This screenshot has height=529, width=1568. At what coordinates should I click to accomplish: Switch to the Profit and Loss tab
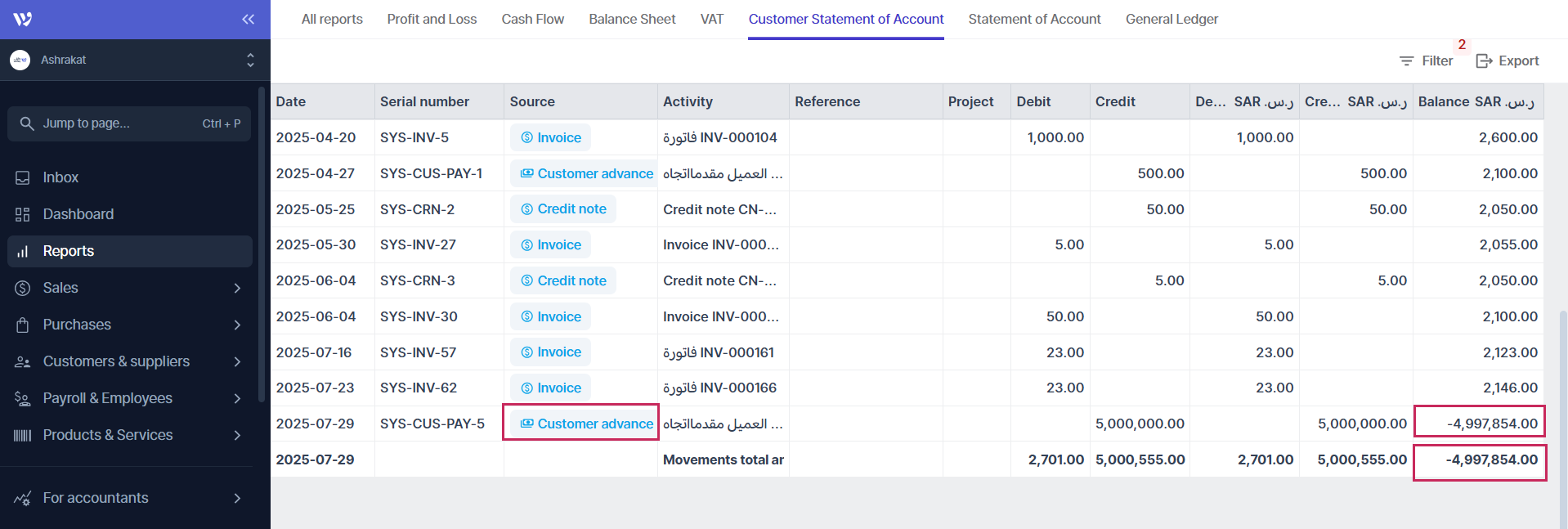click(x=432, y=20)
